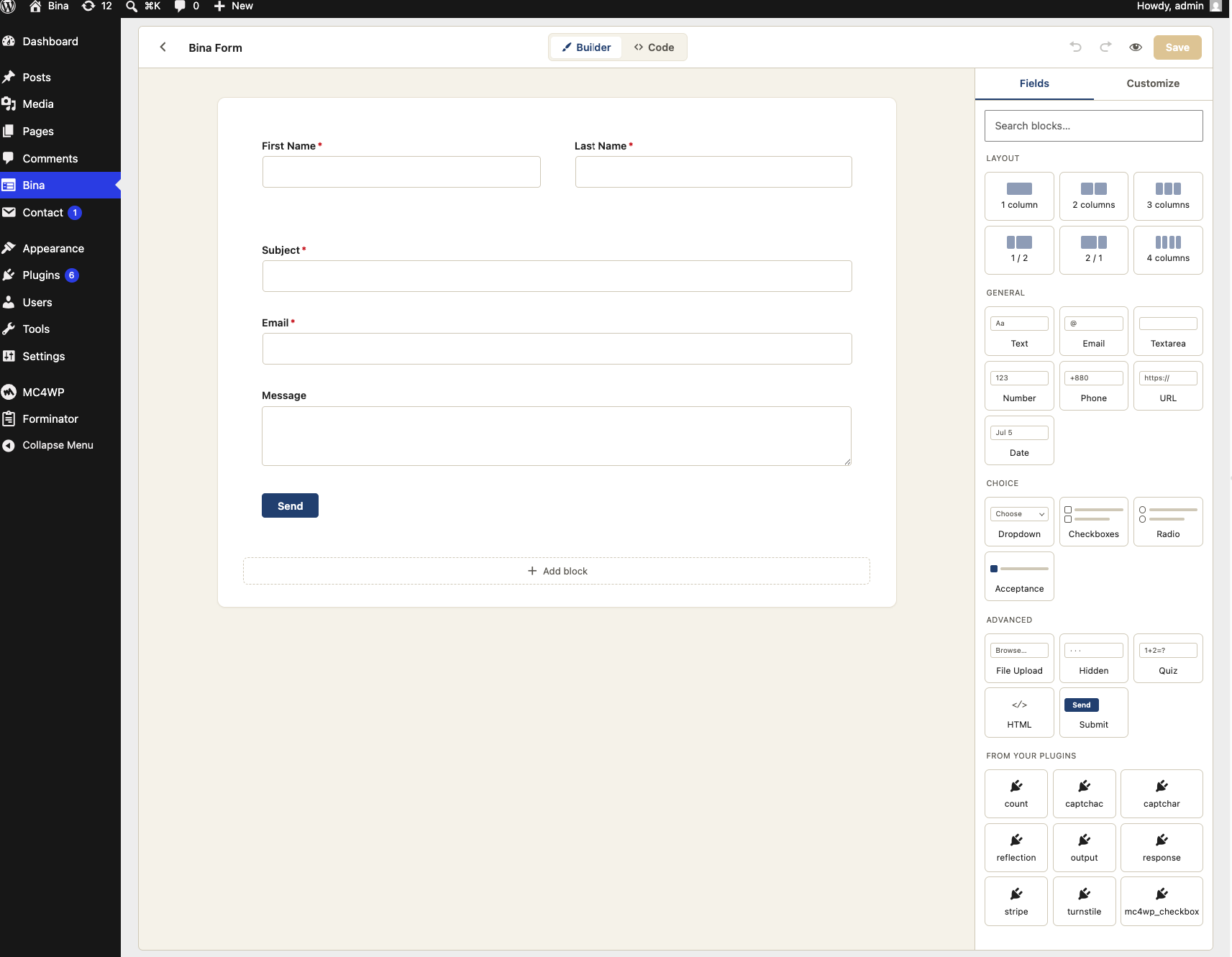This screenshot has height=957, width=1232.
Task: Add the count plugin block
Action: (1016, 794)
